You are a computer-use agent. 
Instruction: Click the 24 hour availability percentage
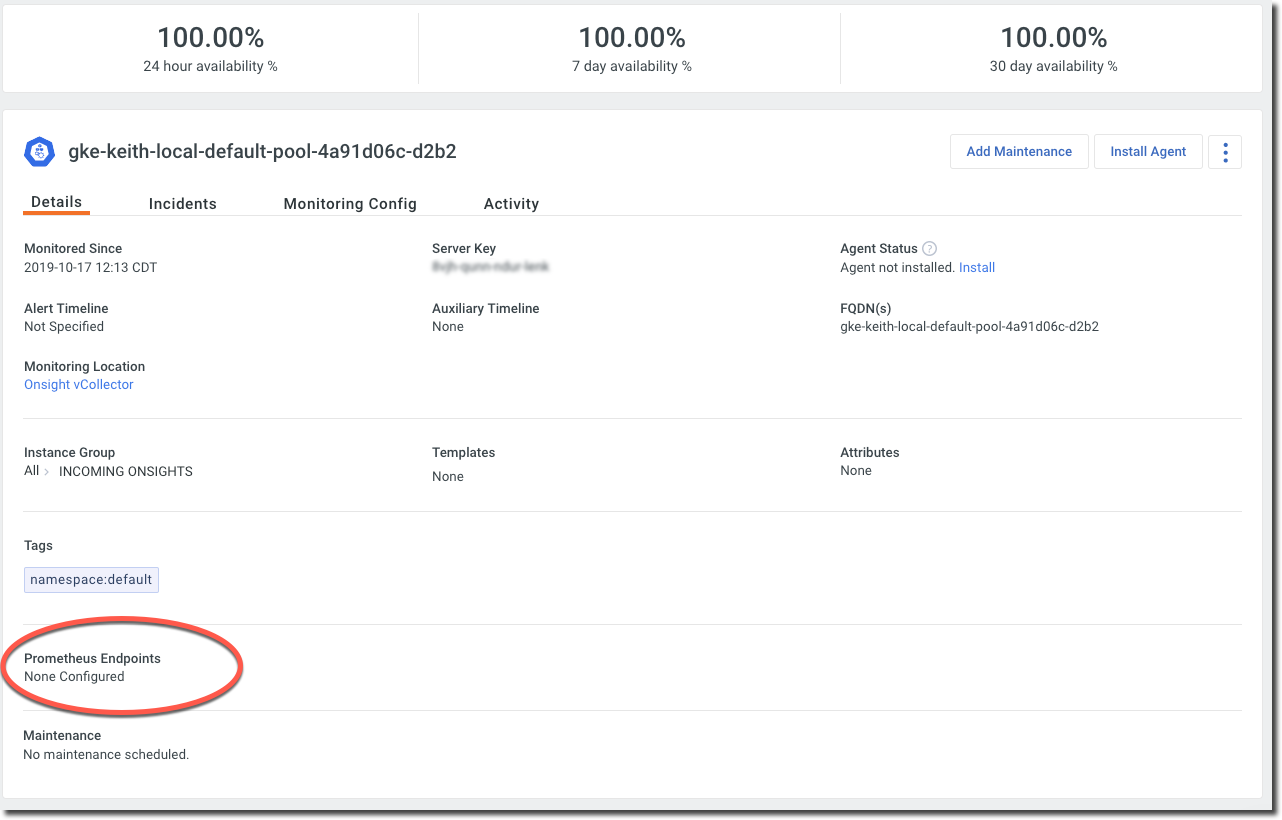click(210, 39)
